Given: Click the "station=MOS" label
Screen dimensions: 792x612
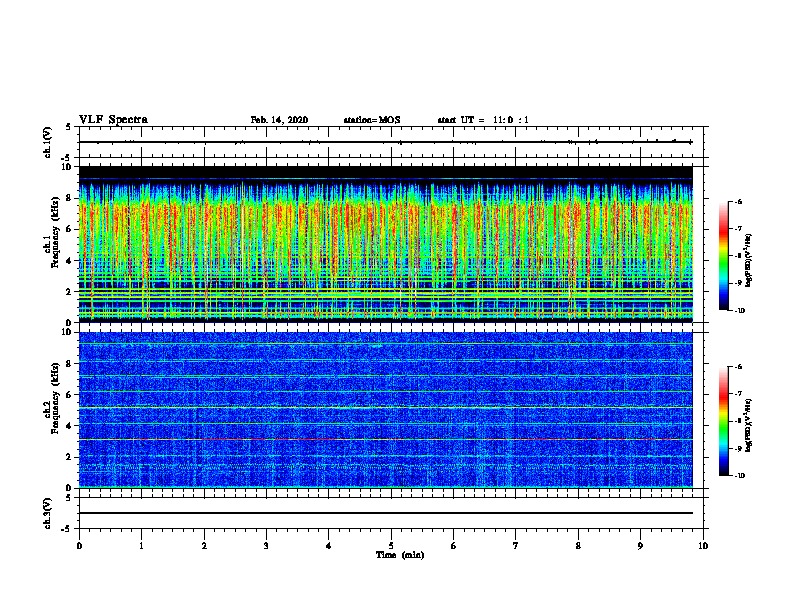Looking at the screenshot, I should 372,120.
